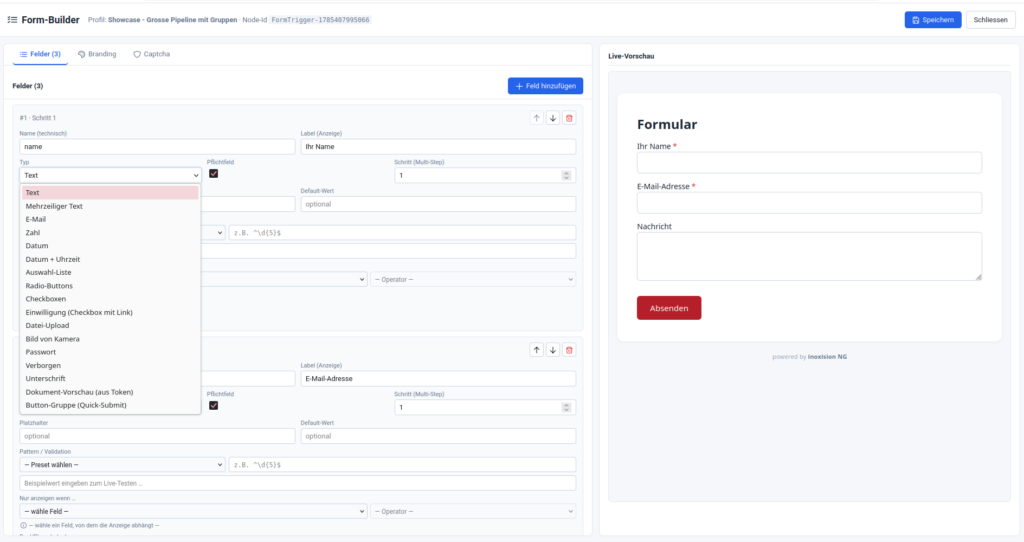The height and width of the screenshot is (542, 1024).
Task: Choose Einwilligung (Checkbox mit Link) option
Action: point(110,312)
